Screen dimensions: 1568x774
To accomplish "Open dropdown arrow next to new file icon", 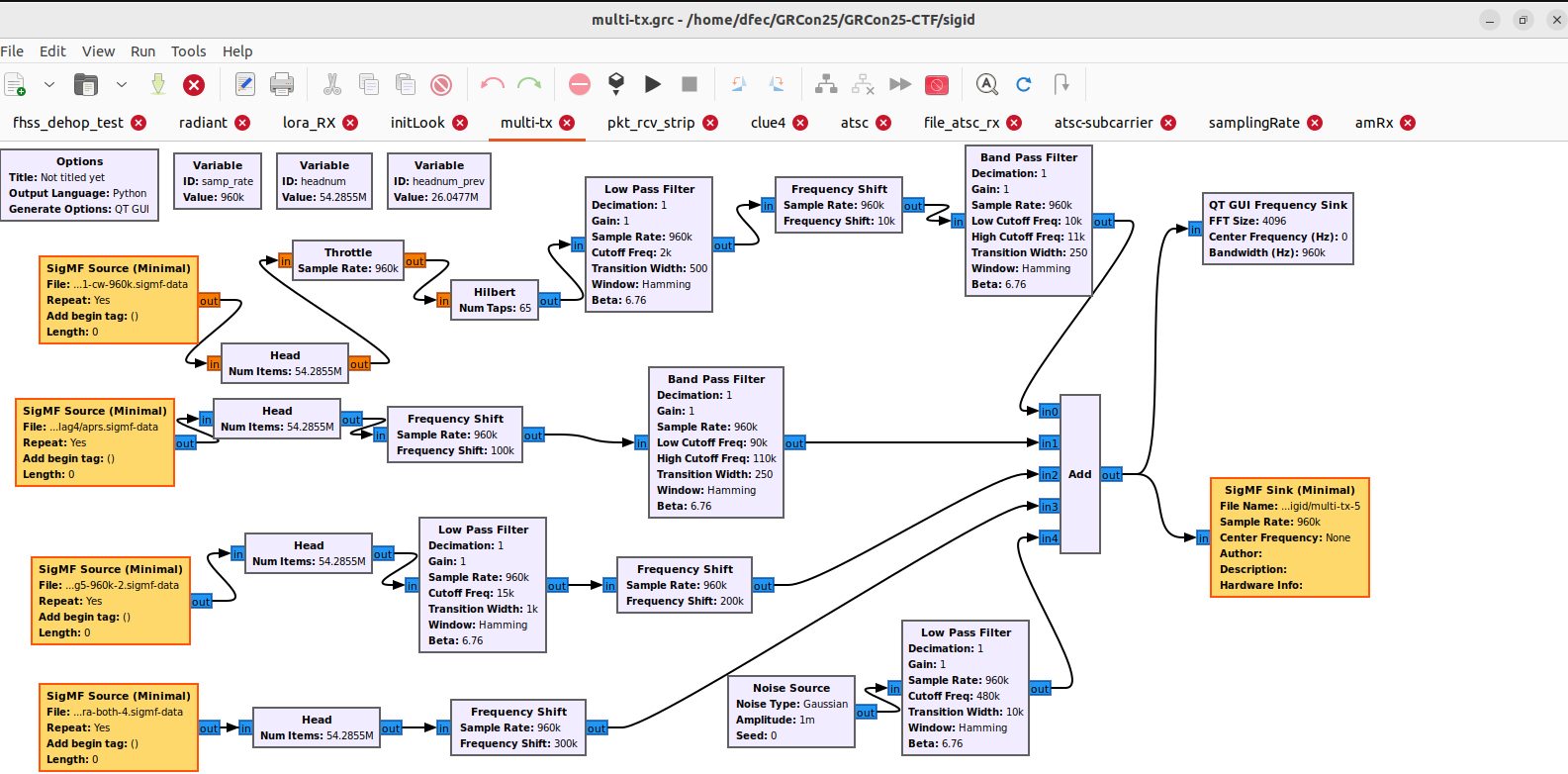I will coord(48,84).
